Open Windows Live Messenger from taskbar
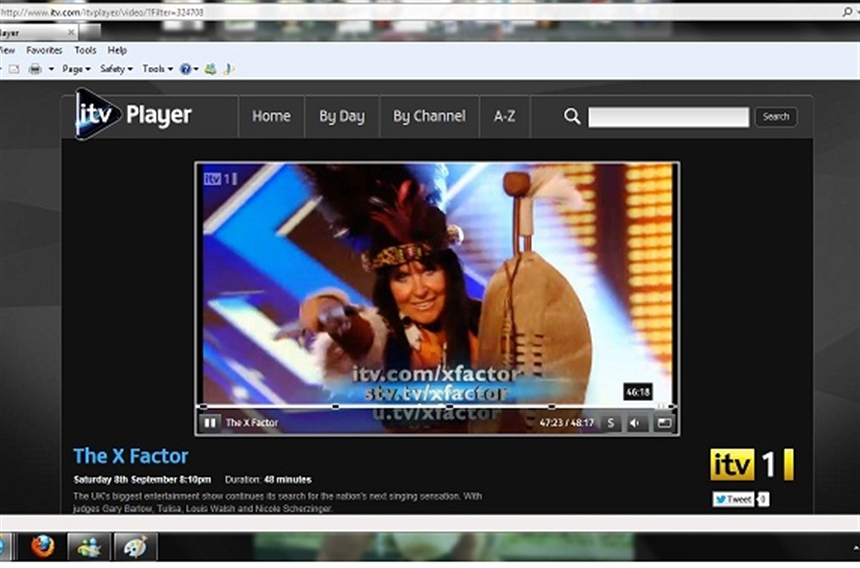 coord(89,547)
